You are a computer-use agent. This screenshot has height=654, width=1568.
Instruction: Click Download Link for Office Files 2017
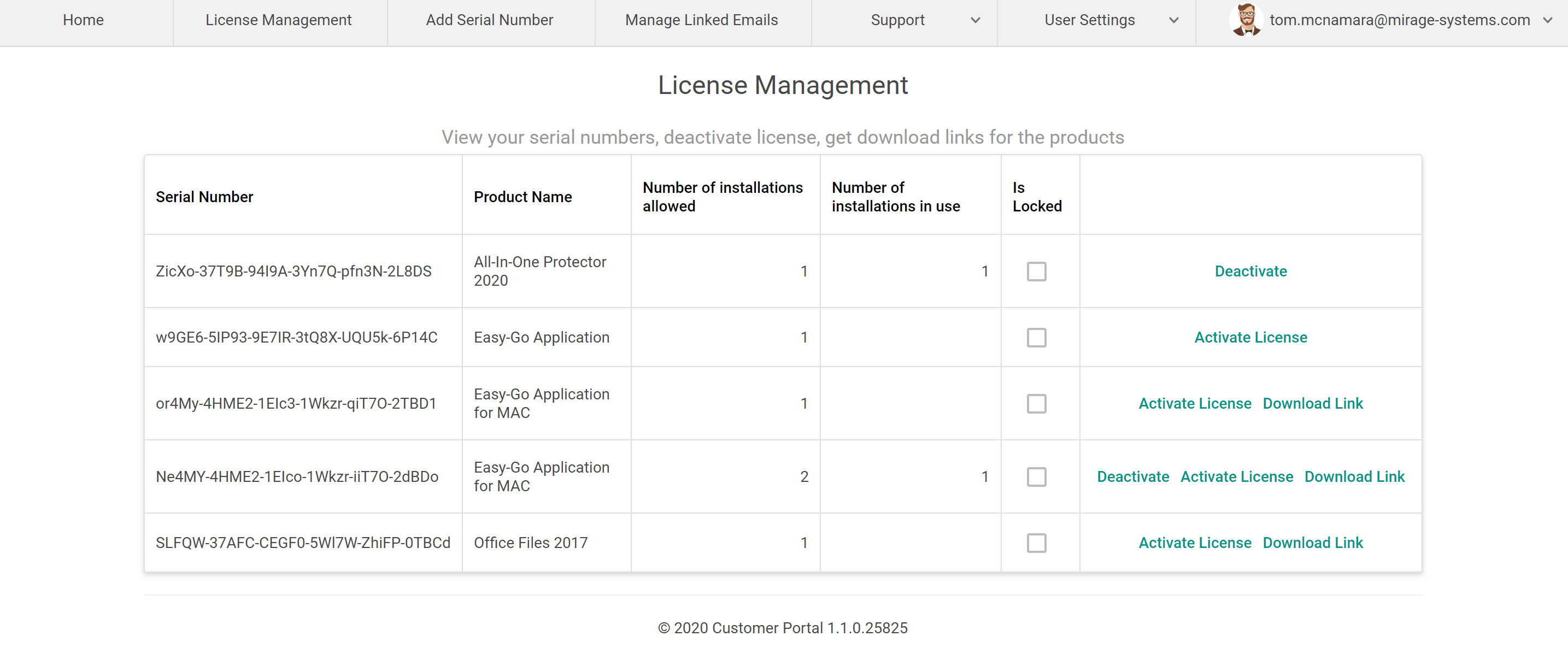pyautogui.click(x=1312, y=543)
